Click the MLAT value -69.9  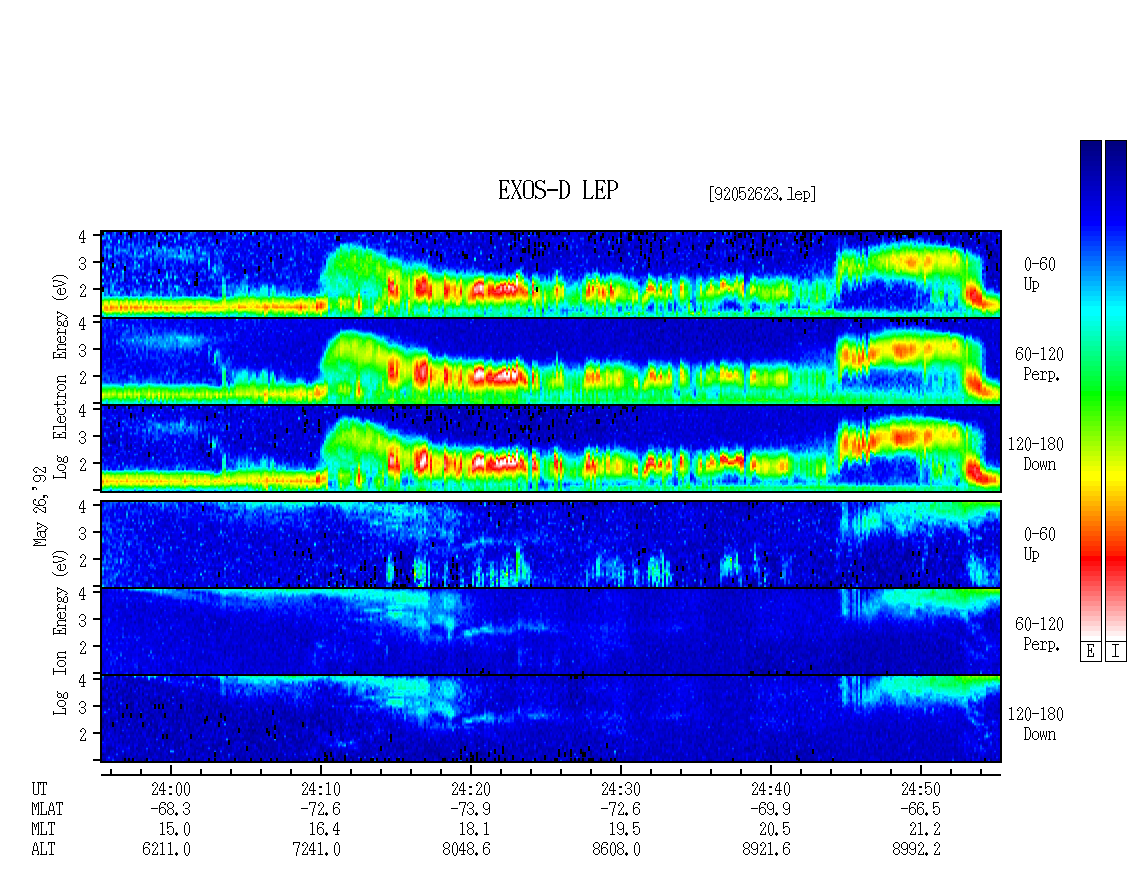770,809
